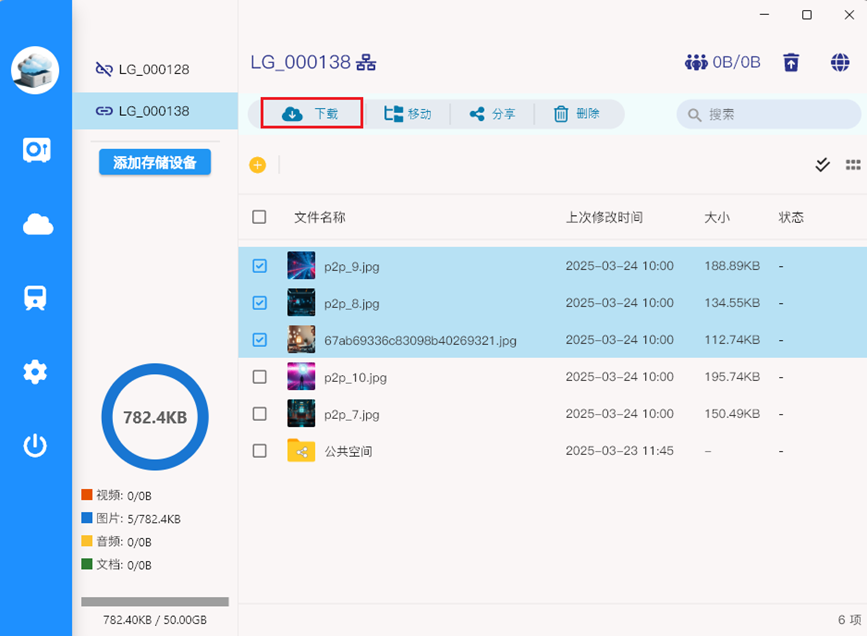
Task: Click the 大小 column header
Action: (717, 217)
